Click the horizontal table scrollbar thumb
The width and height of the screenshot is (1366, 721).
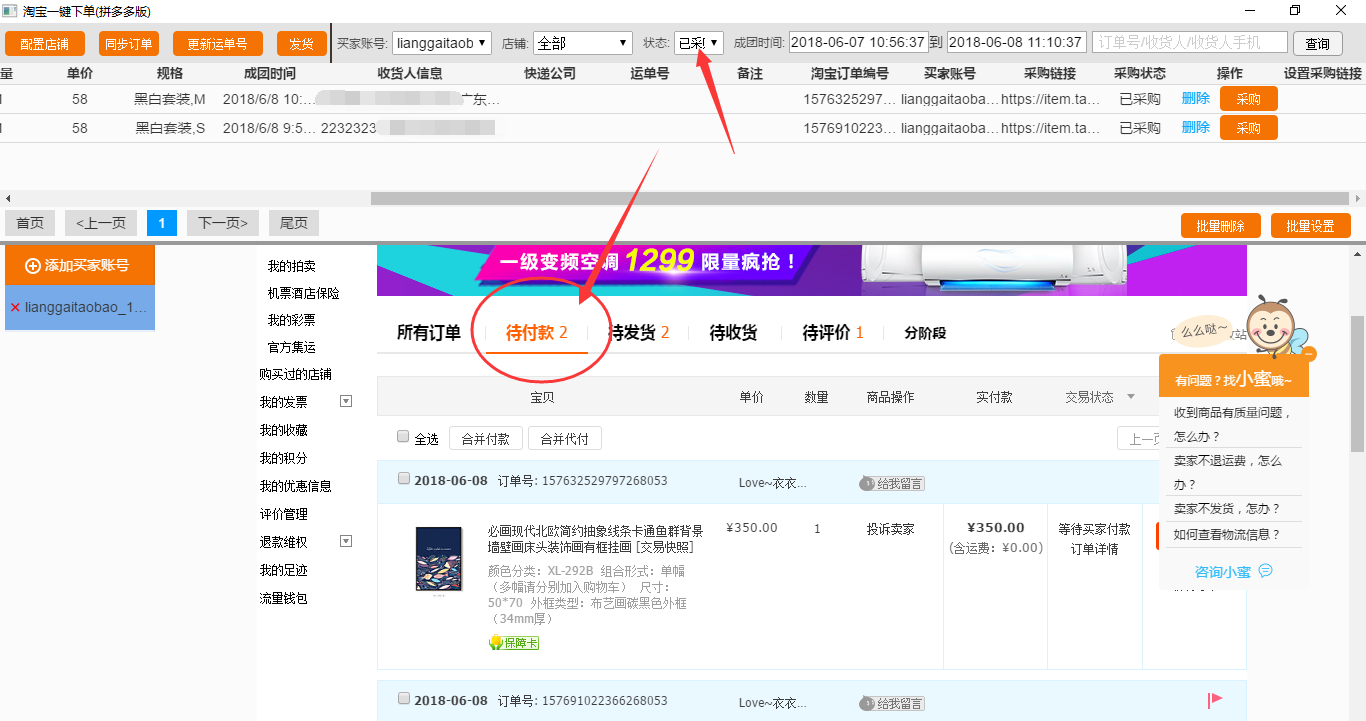pos(862,198)
